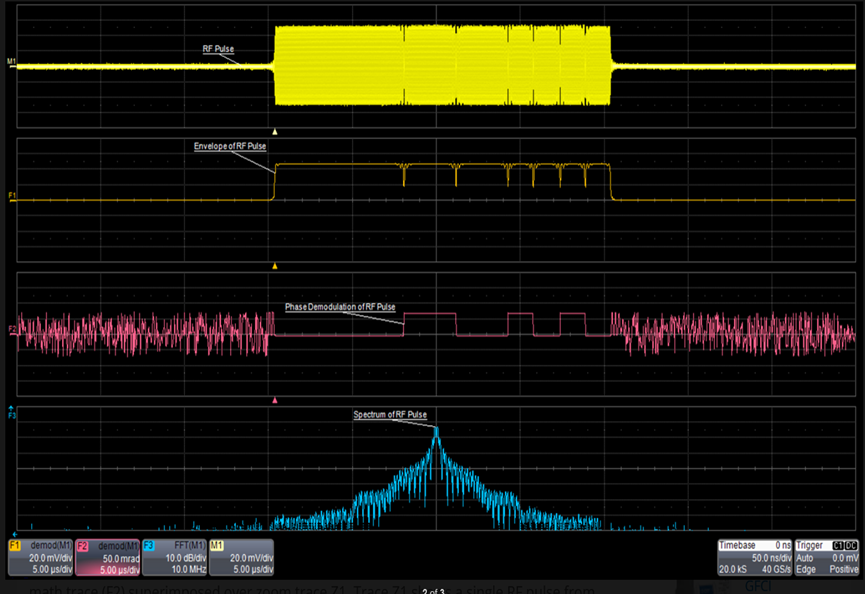
Task: Click the 'Phase Demodulation of RF Pulse' label
Action: 340,307
